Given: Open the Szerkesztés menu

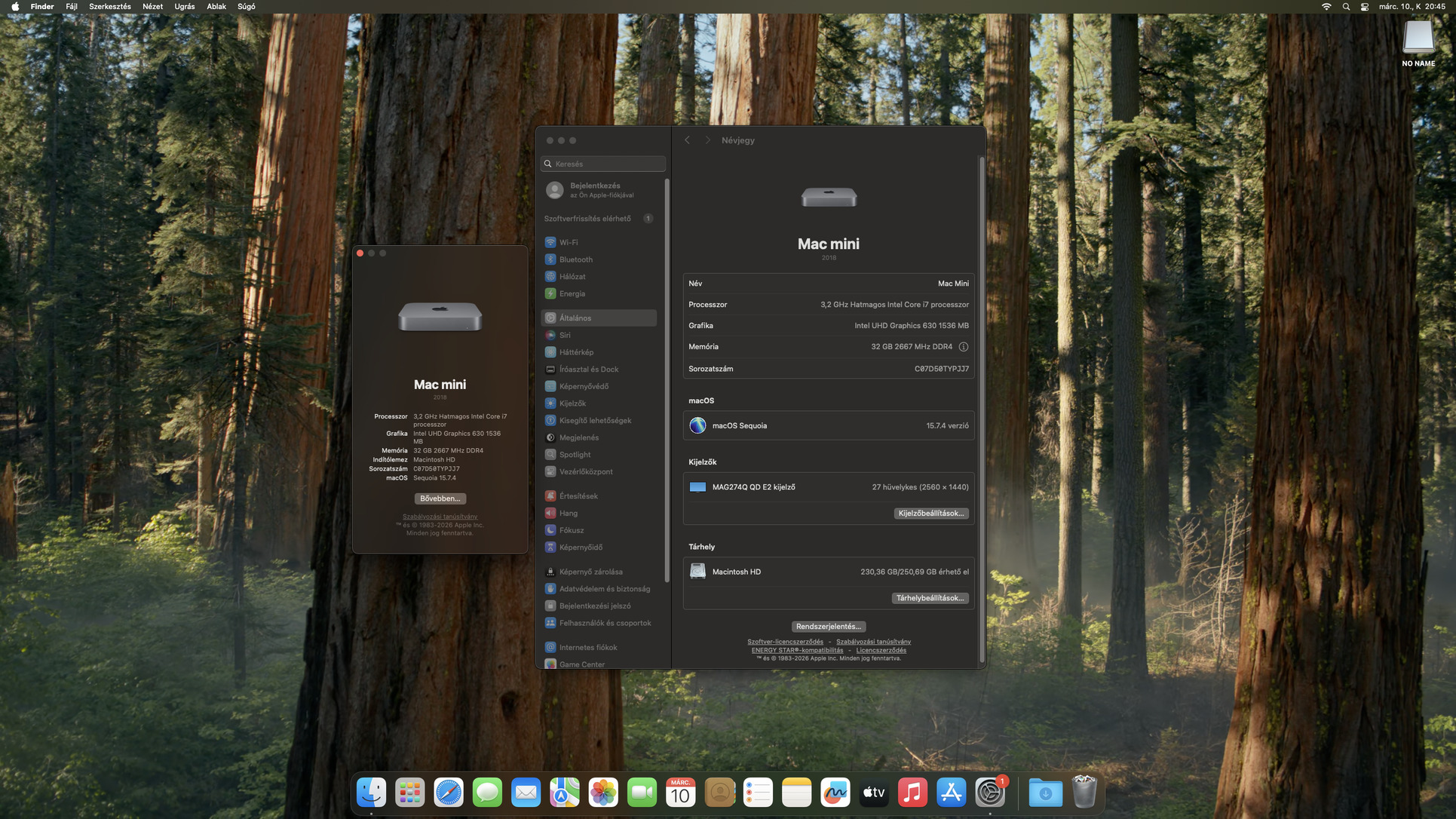Looking at the screenshot, I should coord(110,7).
